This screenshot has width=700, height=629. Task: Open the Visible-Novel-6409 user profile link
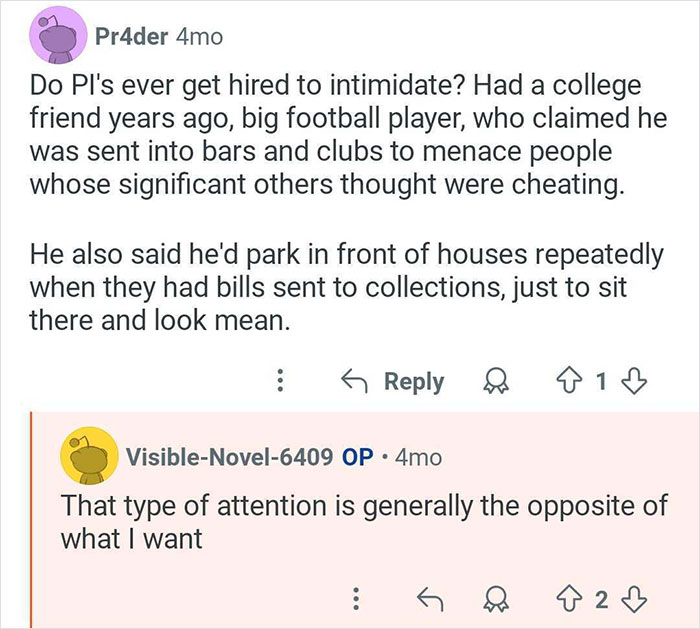[229, 457]
